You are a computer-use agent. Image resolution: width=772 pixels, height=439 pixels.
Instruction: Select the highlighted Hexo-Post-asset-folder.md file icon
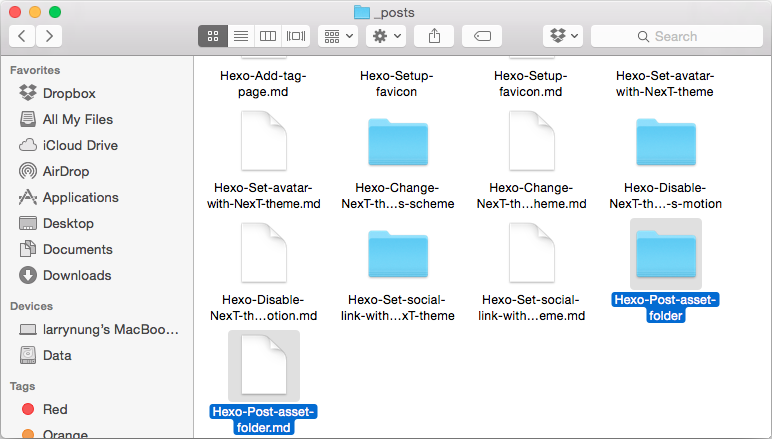click(264, 365)
